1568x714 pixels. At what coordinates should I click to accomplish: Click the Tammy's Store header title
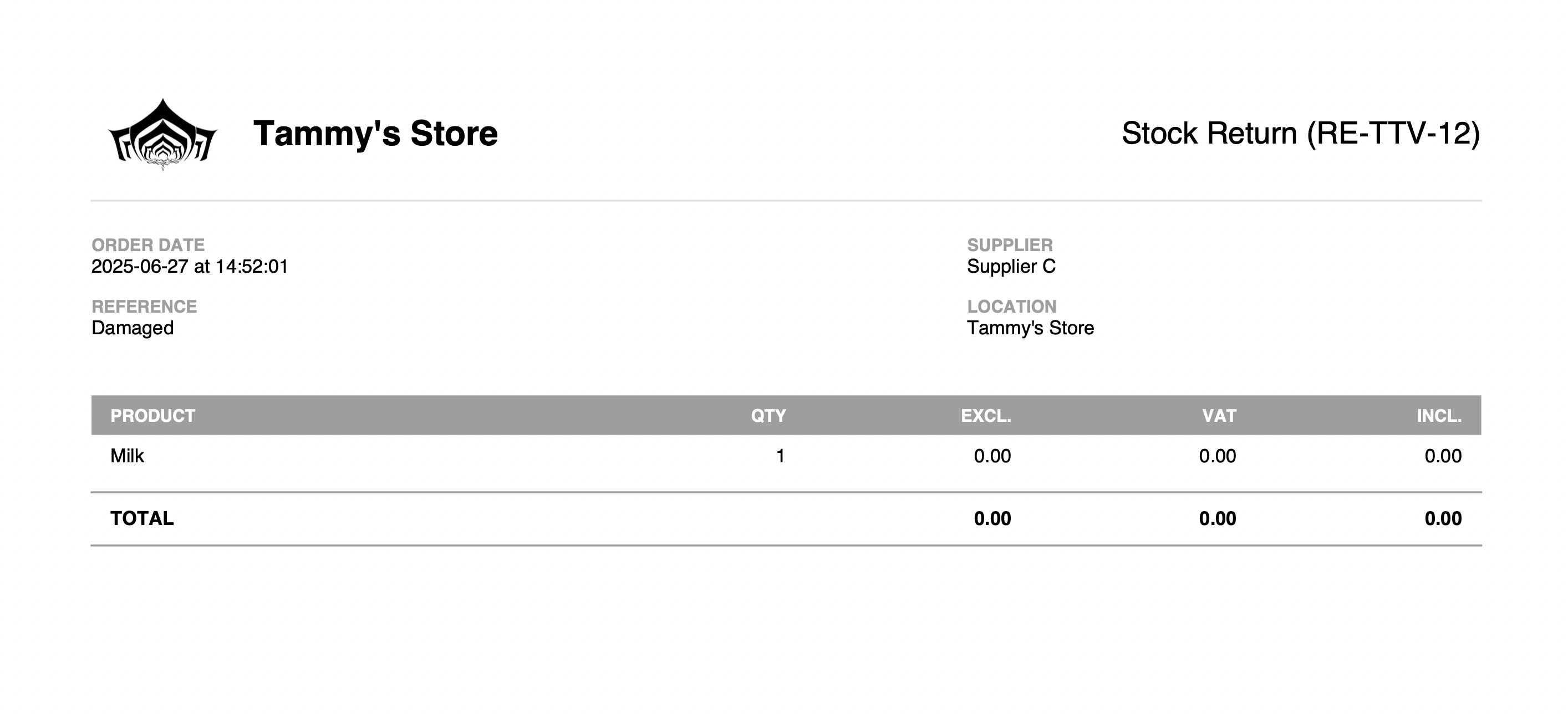[375, 133]
